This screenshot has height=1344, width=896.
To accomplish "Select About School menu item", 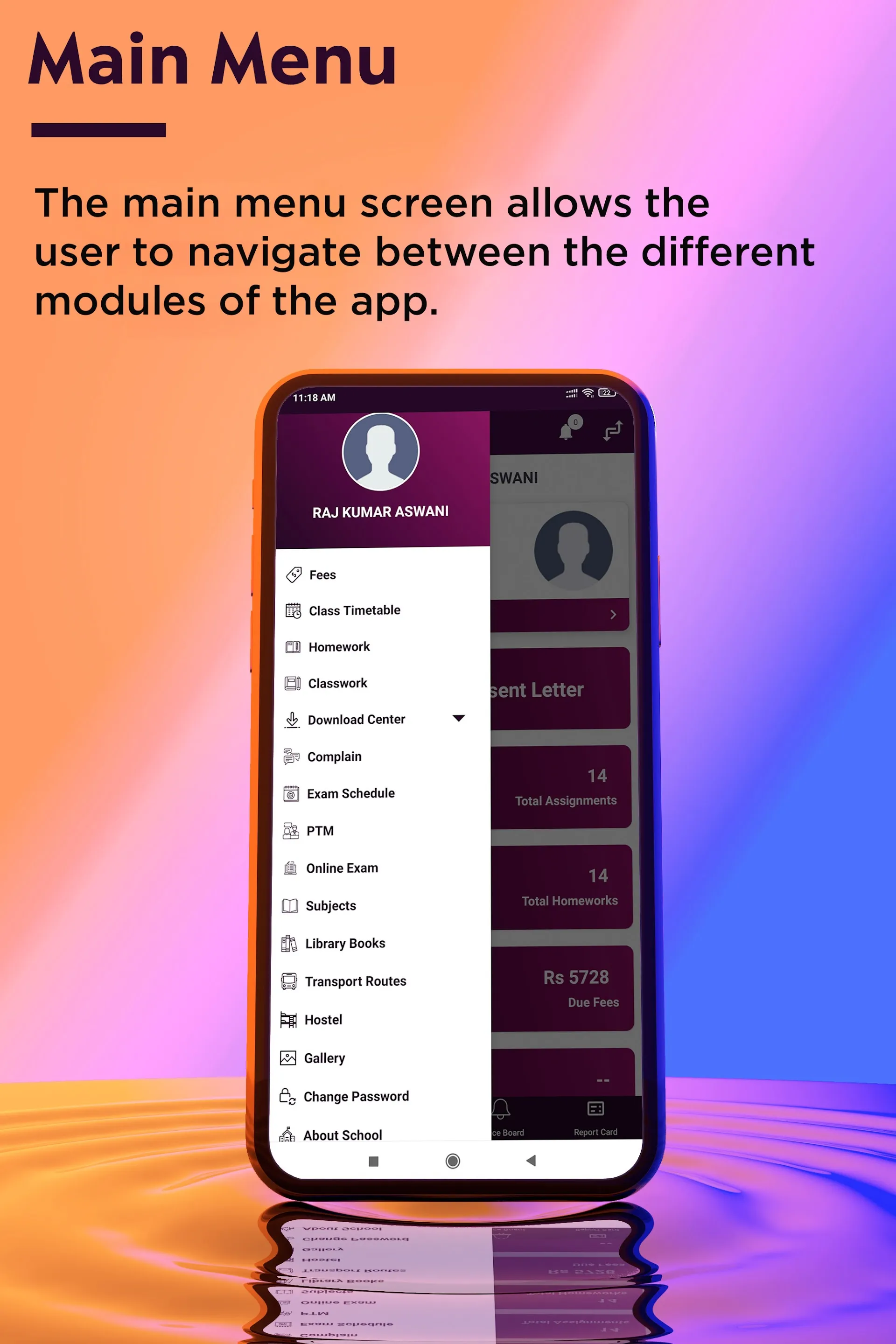I will click(344, 1135).
